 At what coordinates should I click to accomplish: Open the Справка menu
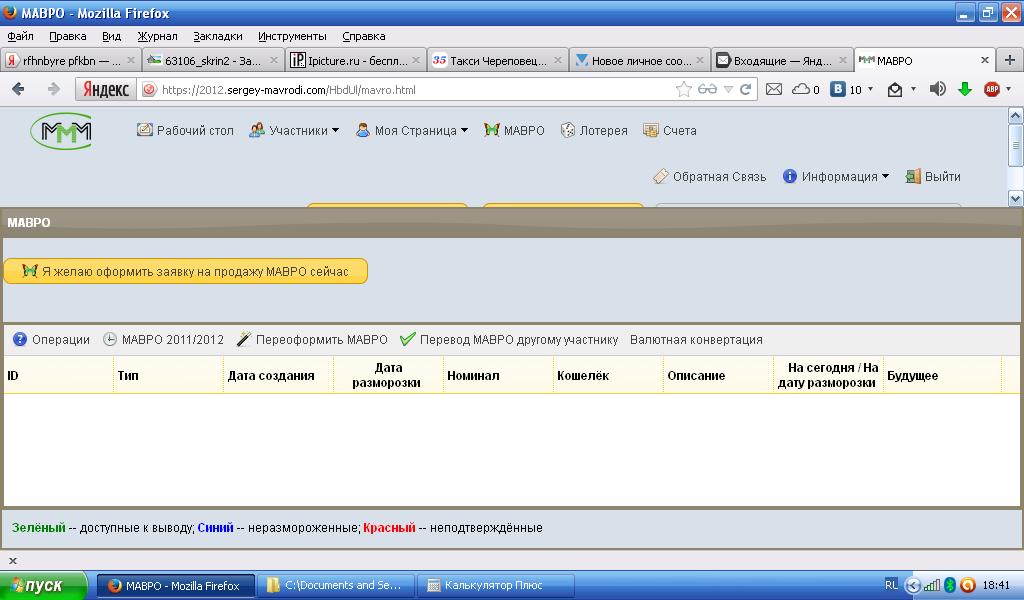pyautogui.click(x=364, y=36)
